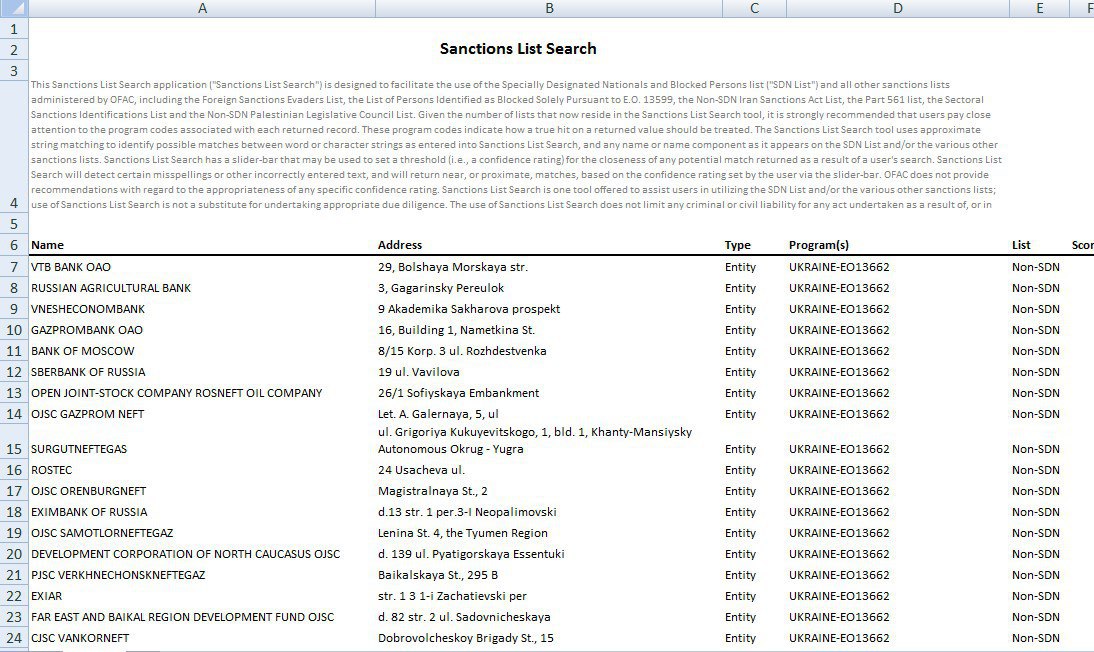Viewport: 1094px width, 652px height.
Task: Select row 24 header
Action: click(14, 638)
